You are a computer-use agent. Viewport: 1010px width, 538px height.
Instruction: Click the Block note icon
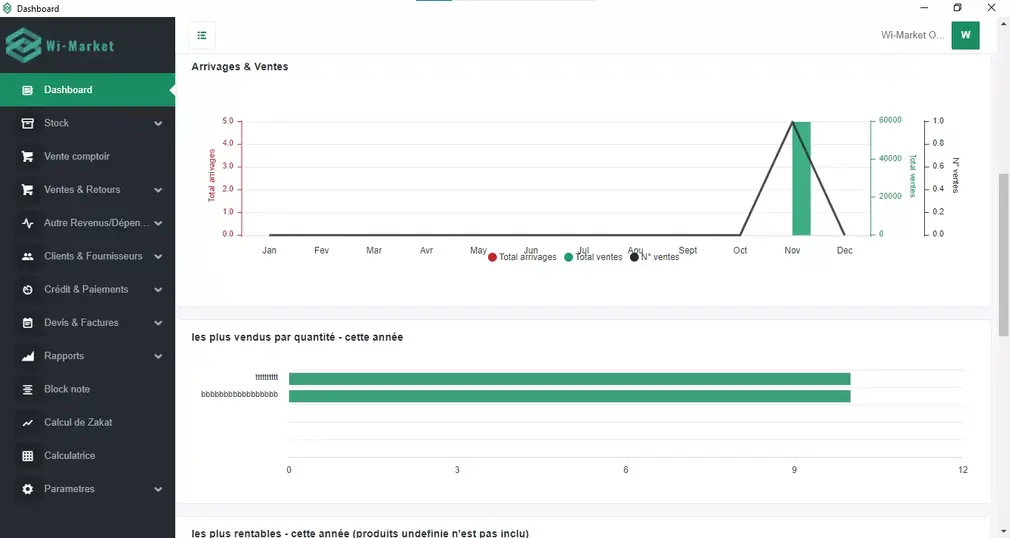[27, 389]
